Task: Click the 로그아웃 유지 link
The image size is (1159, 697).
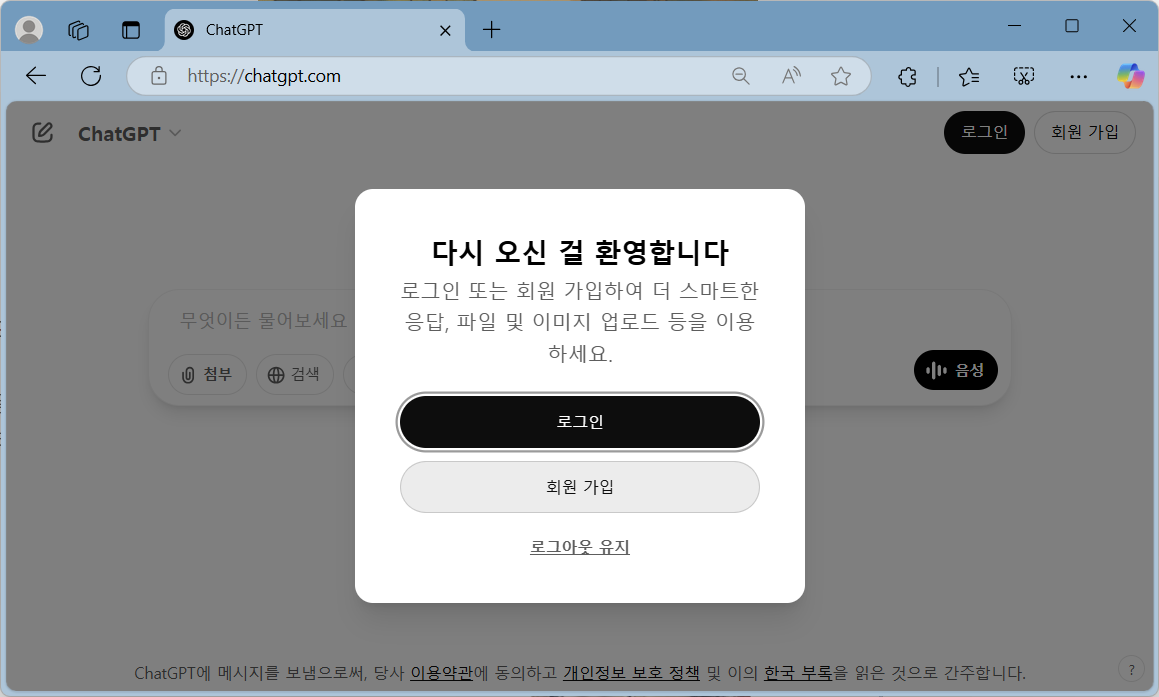Action: 580,547
